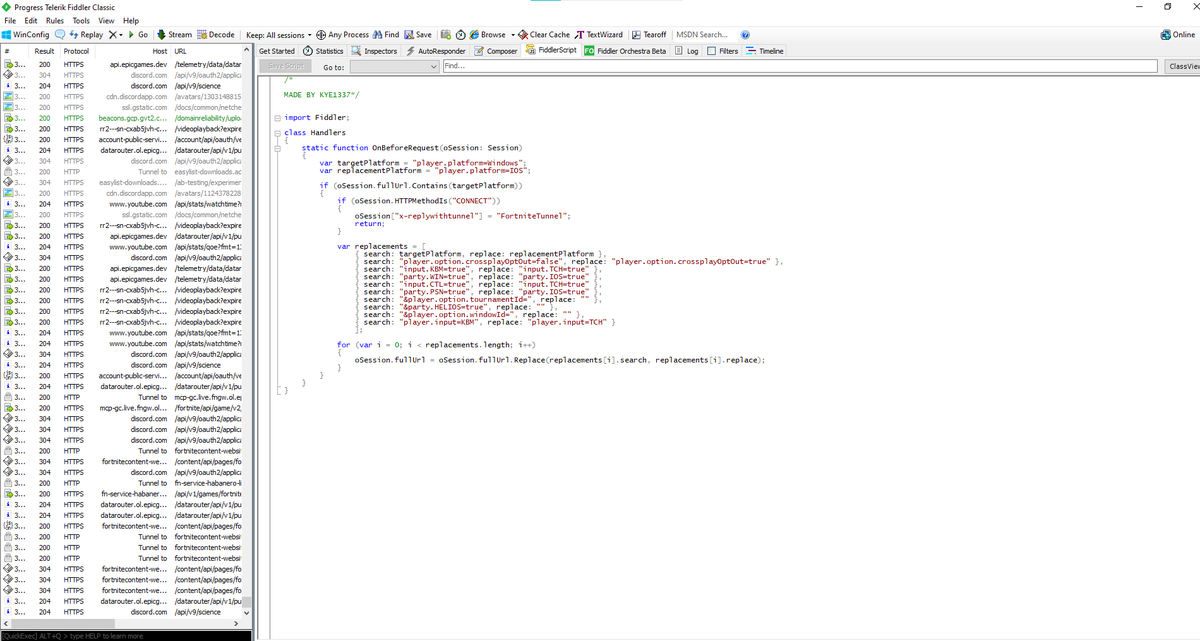Toggle Stream mode

[x=174, y=35]
